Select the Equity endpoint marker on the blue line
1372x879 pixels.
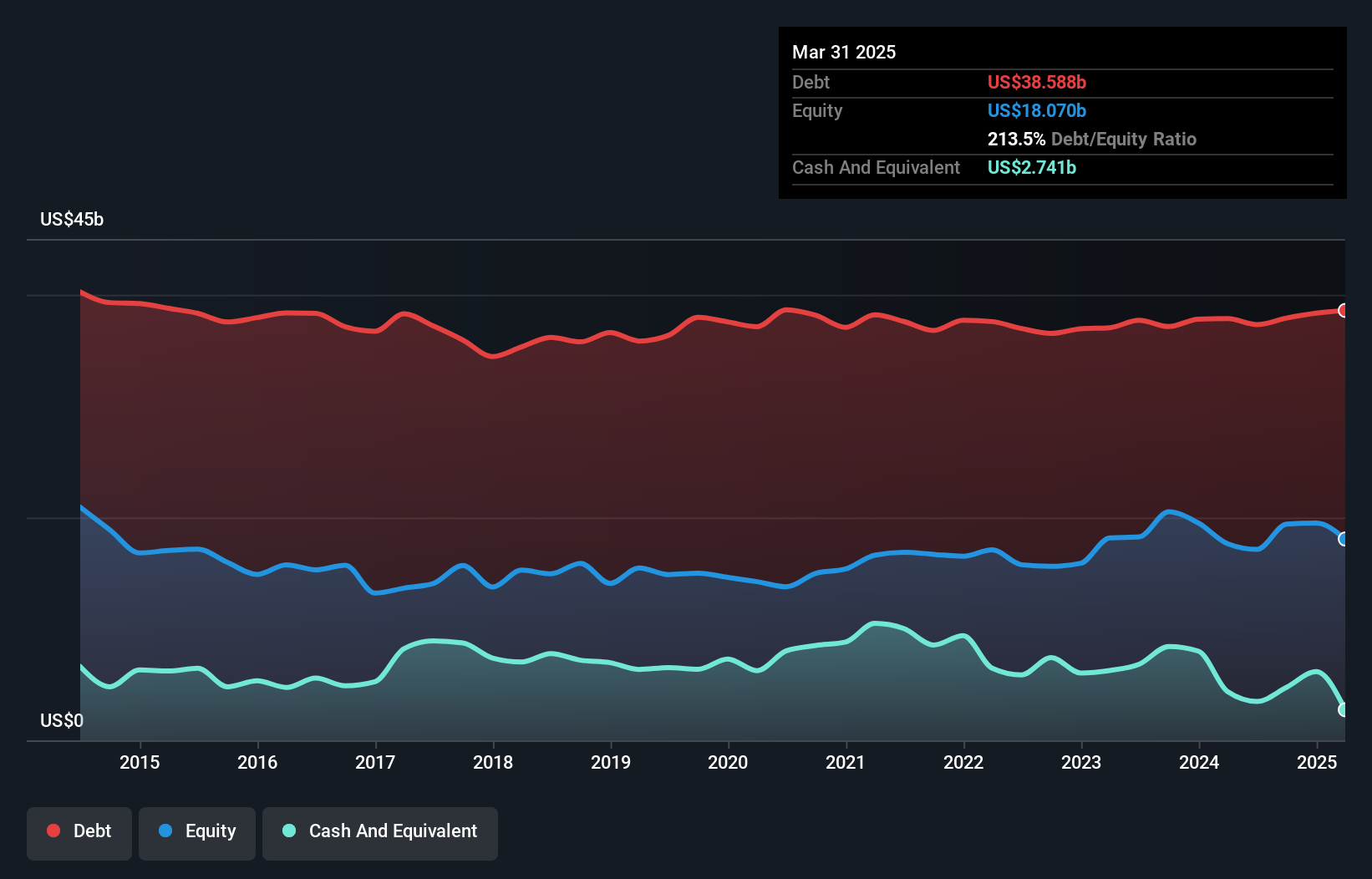coord(1344,539)
